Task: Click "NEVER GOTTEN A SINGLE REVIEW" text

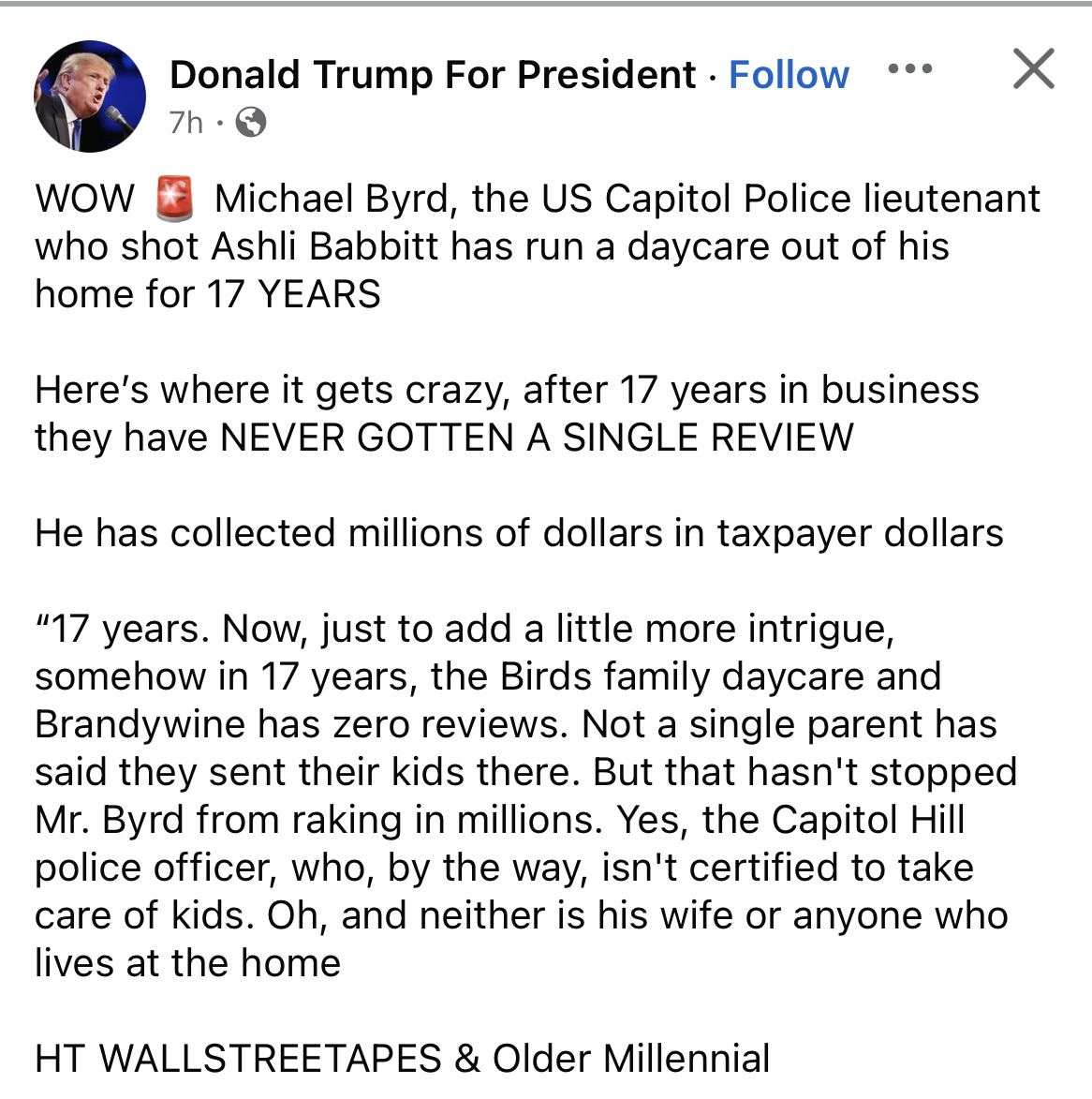Action: (537, 438)
